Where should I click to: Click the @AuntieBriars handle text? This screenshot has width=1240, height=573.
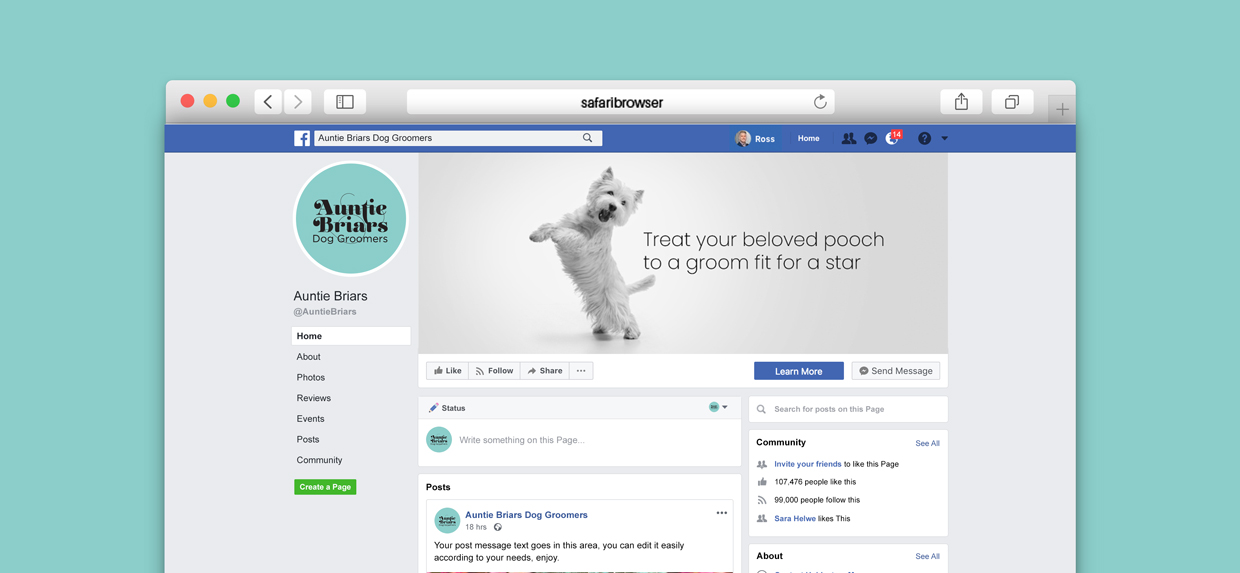coord(325,312)
